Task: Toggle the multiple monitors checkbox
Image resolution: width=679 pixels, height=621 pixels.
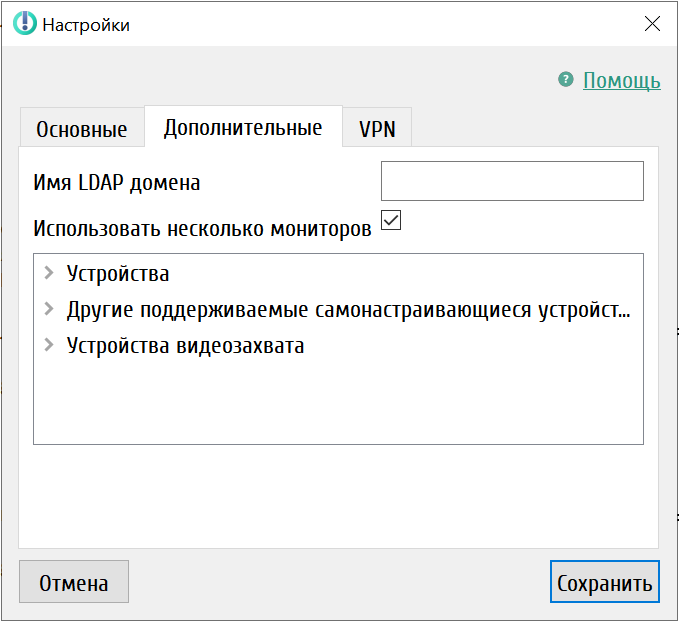Action: [x=391, y=220]
